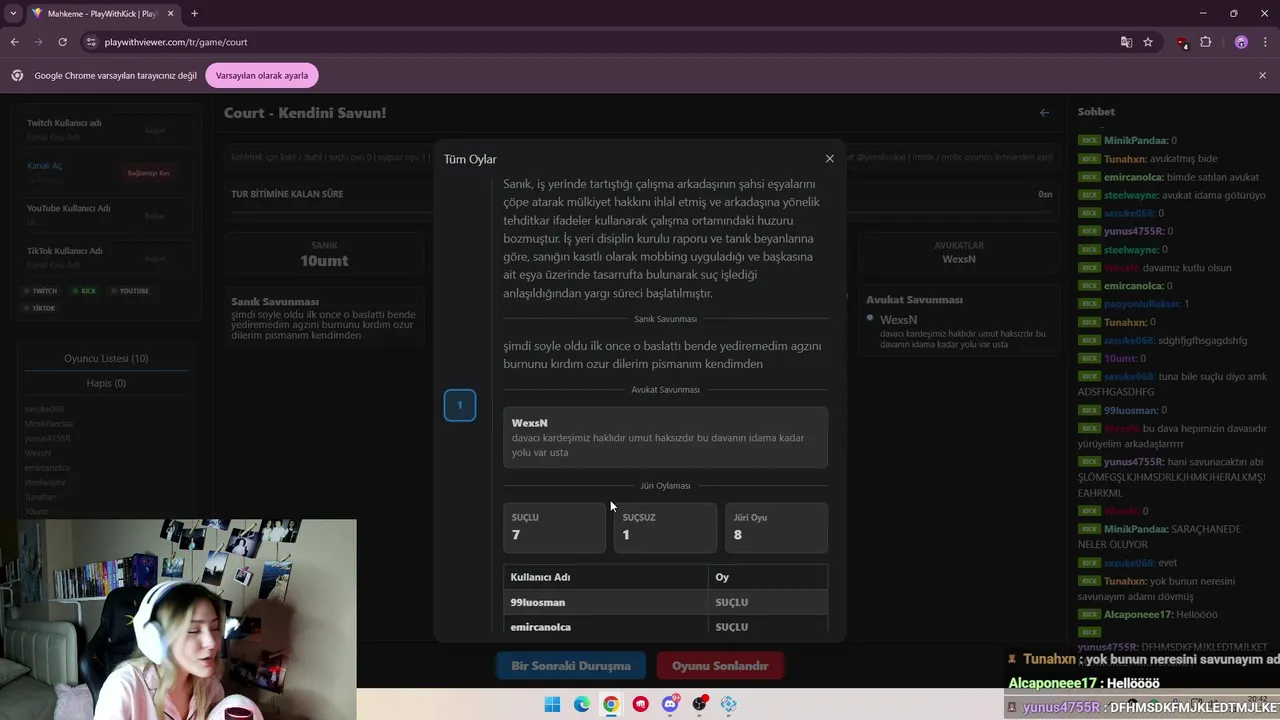Click Bağlan button next to Twitch Kullanıcı adı
Screen dimensions: 1280x720
(x=155, y=130)
